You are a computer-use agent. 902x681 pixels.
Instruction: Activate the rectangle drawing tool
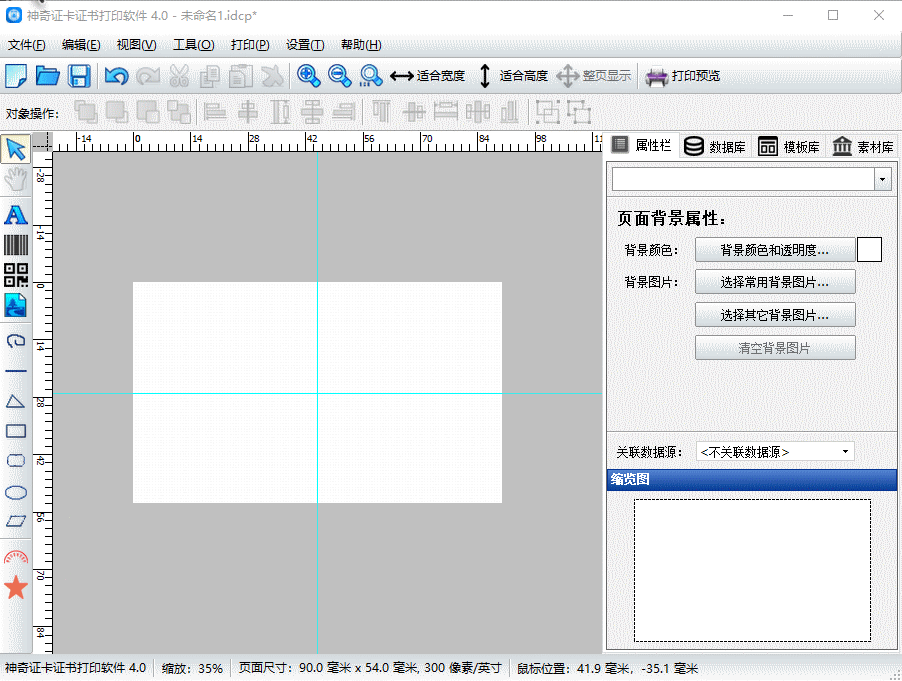[15, 431]
